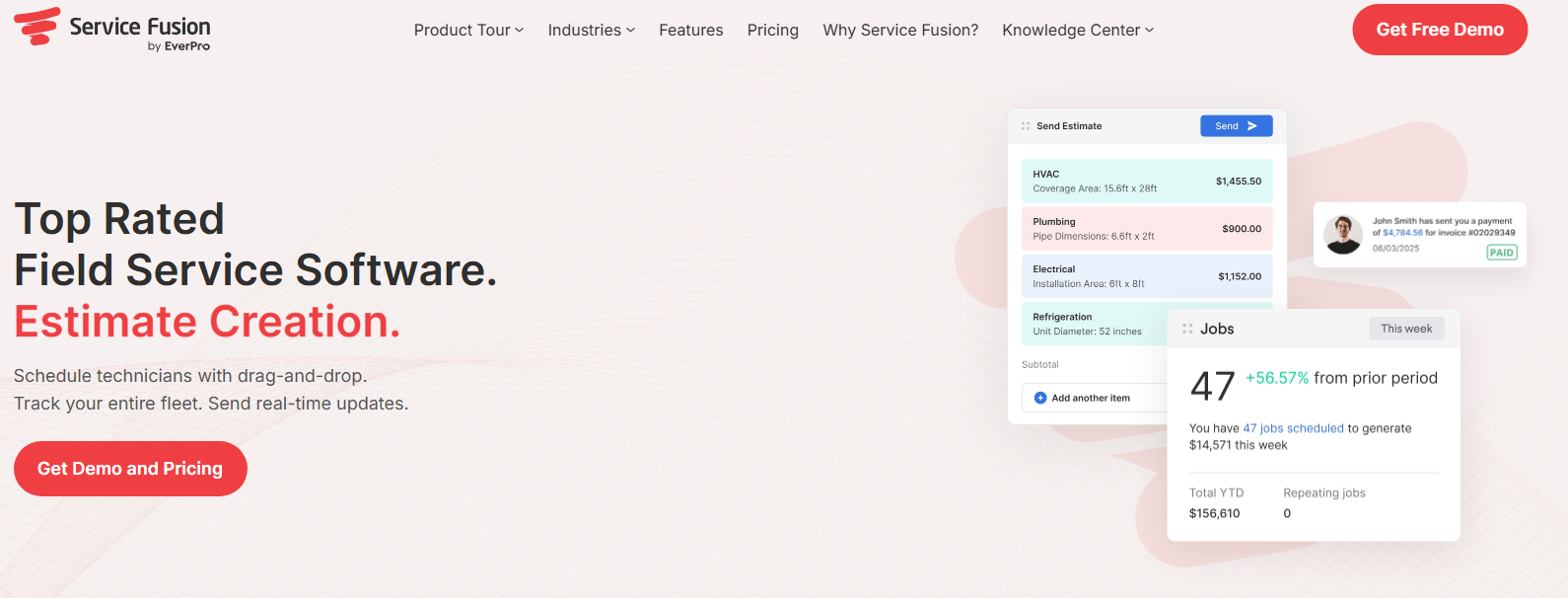Viewport: 1568px width, 598px height.
Task: Click the Pipe Dimensions: 6.6ft x 2ft text
Action: (x=1094, y=236)
